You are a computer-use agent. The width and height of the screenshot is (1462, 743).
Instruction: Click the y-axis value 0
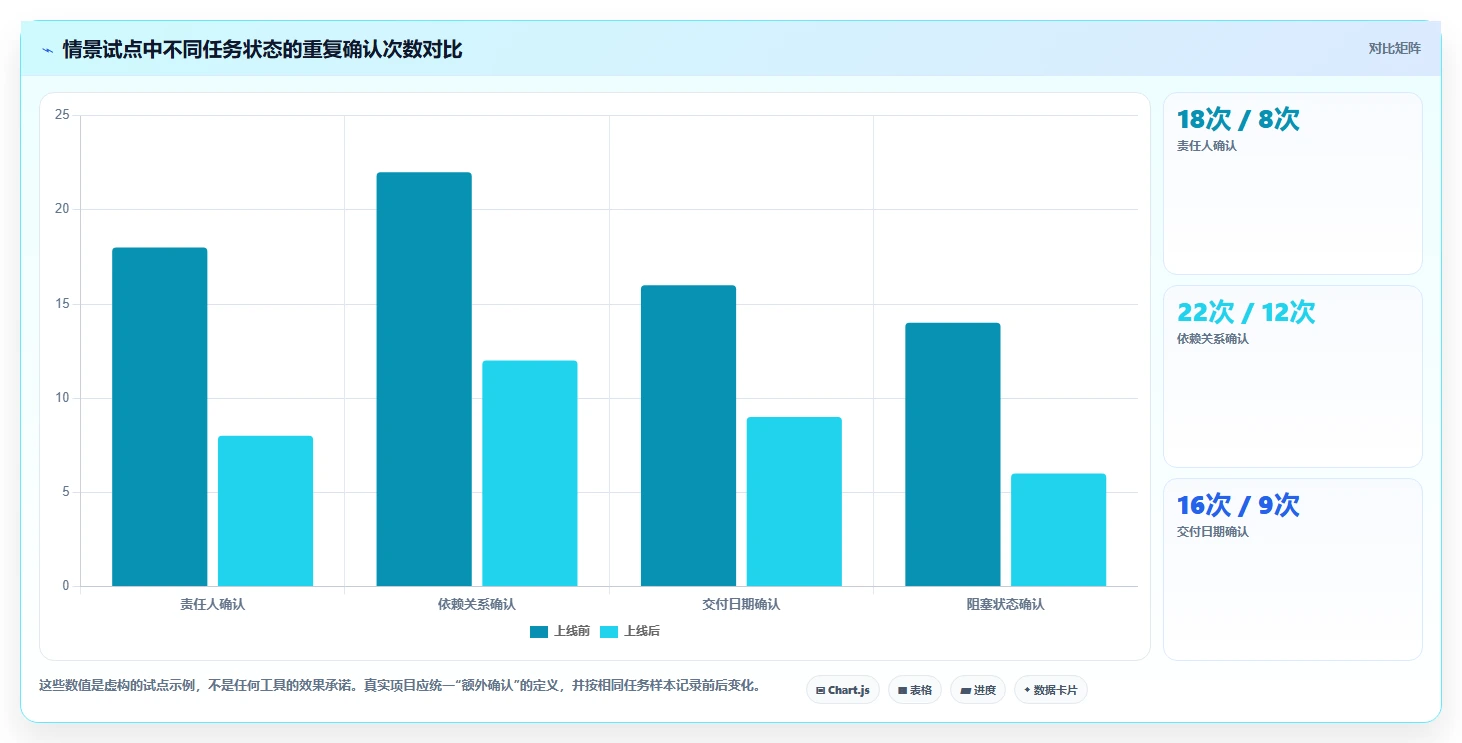pos(66,586)
